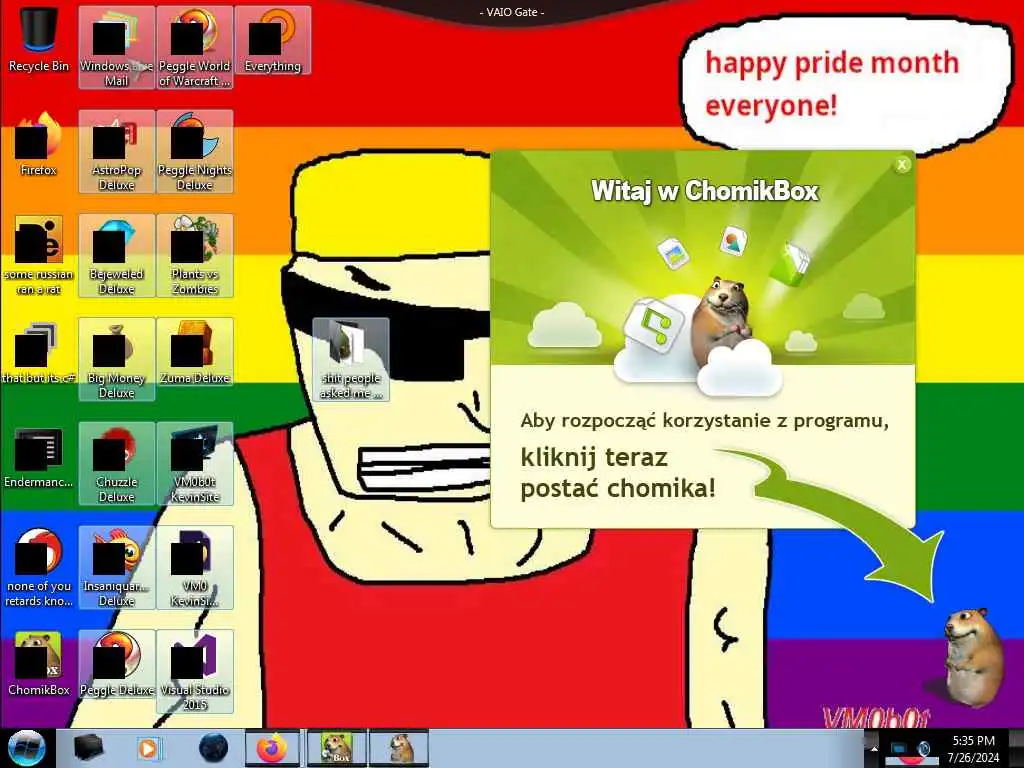Image resolution: width=1024 pixels, height=768 pixels.
Task: Select the Insaniquarium Deluxe shortcut
Action: (x=116, y=567)
